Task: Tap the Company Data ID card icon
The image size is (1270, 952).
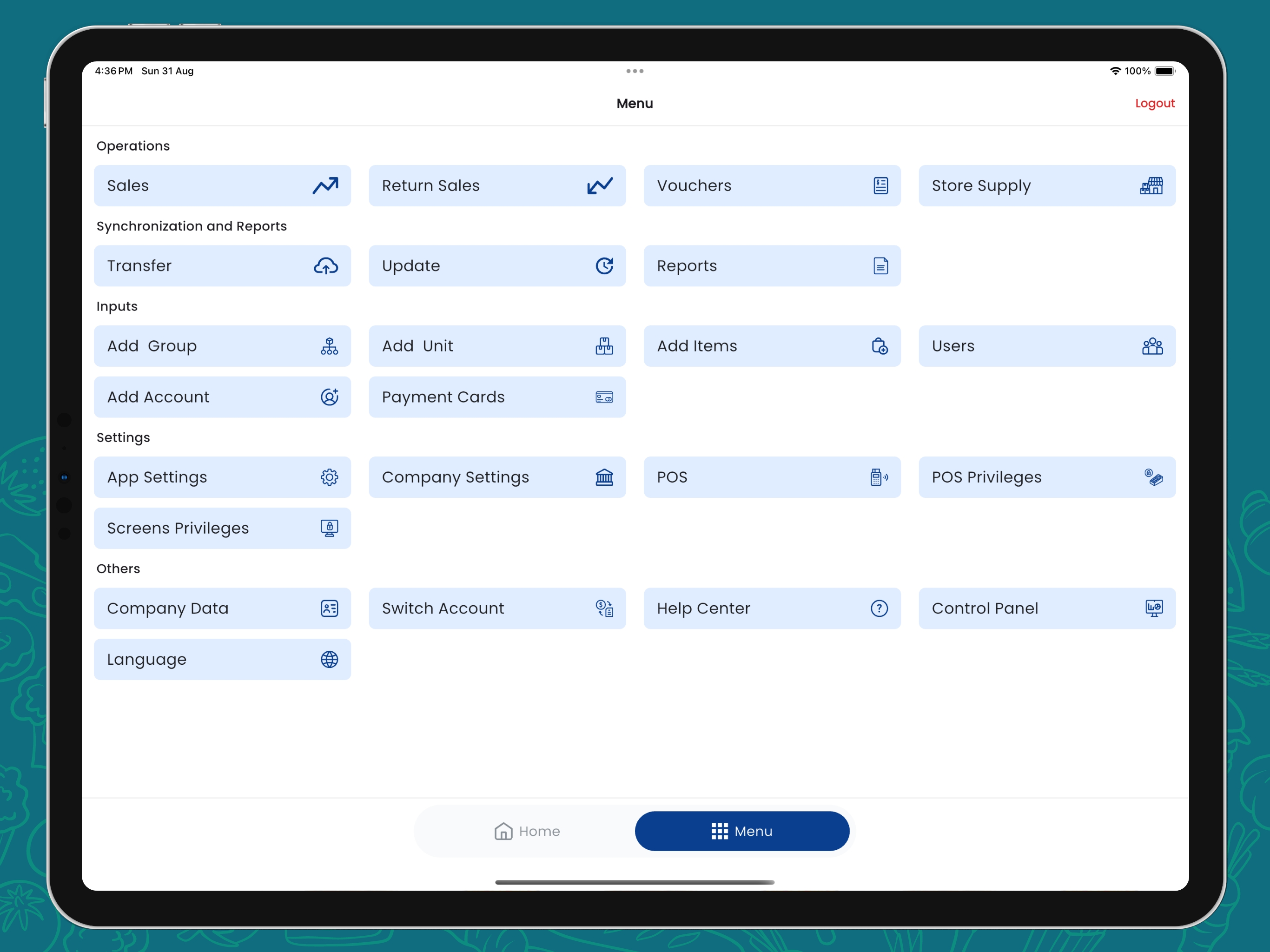Action: [x=329, y=608]
